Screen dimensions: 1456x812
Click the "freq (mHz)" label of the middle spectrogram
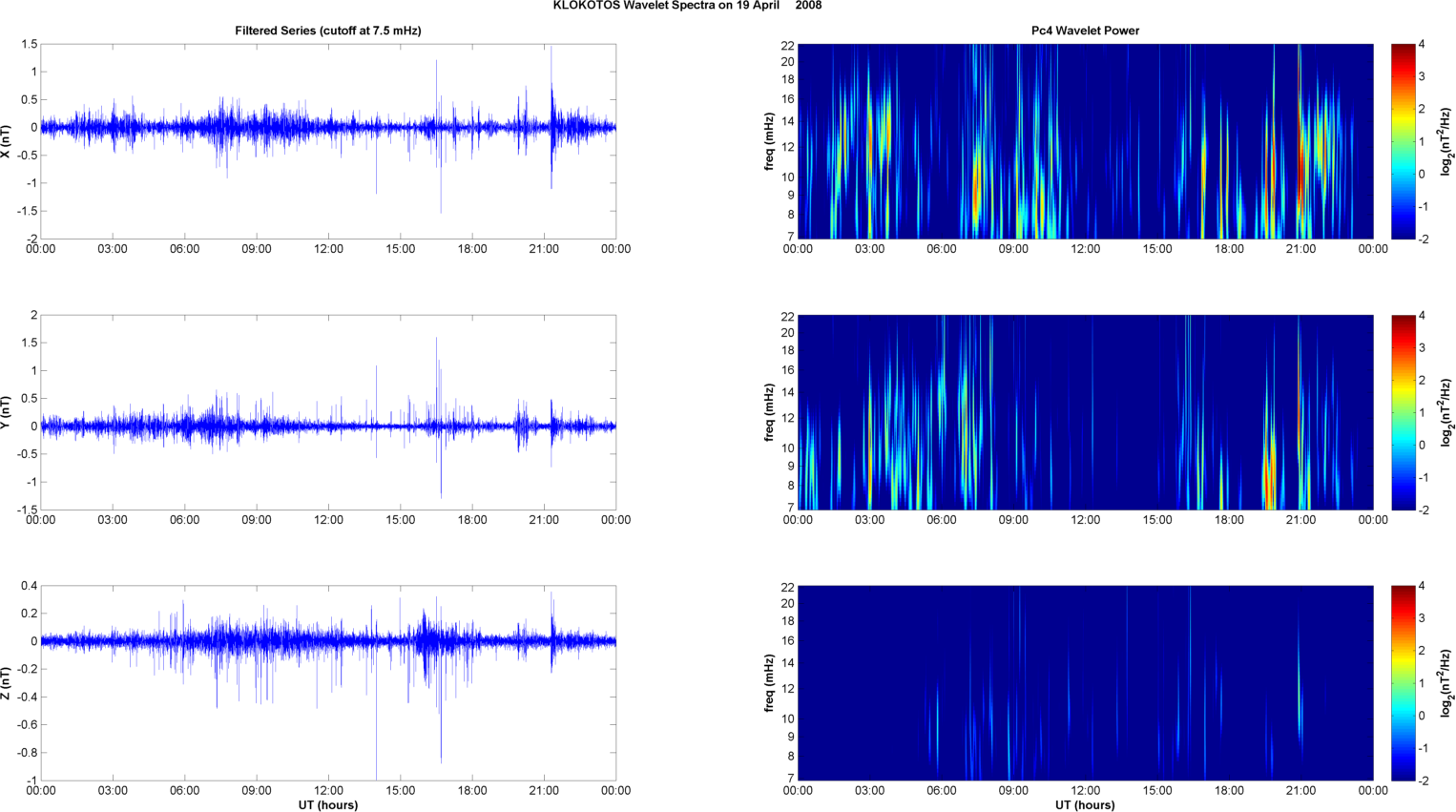769,412
